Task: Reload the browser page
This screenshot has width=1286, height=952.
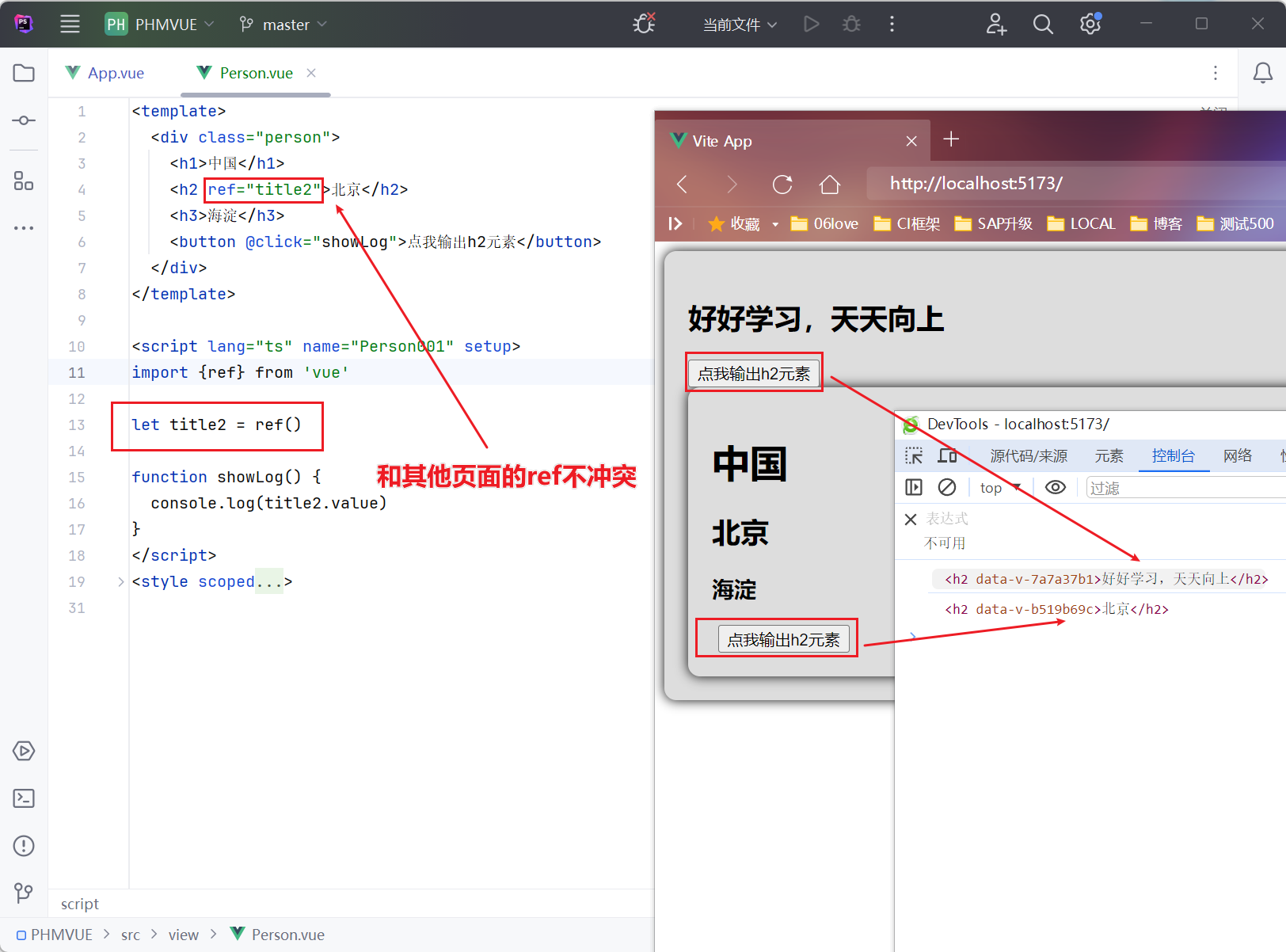Action: tap(782, 185)
